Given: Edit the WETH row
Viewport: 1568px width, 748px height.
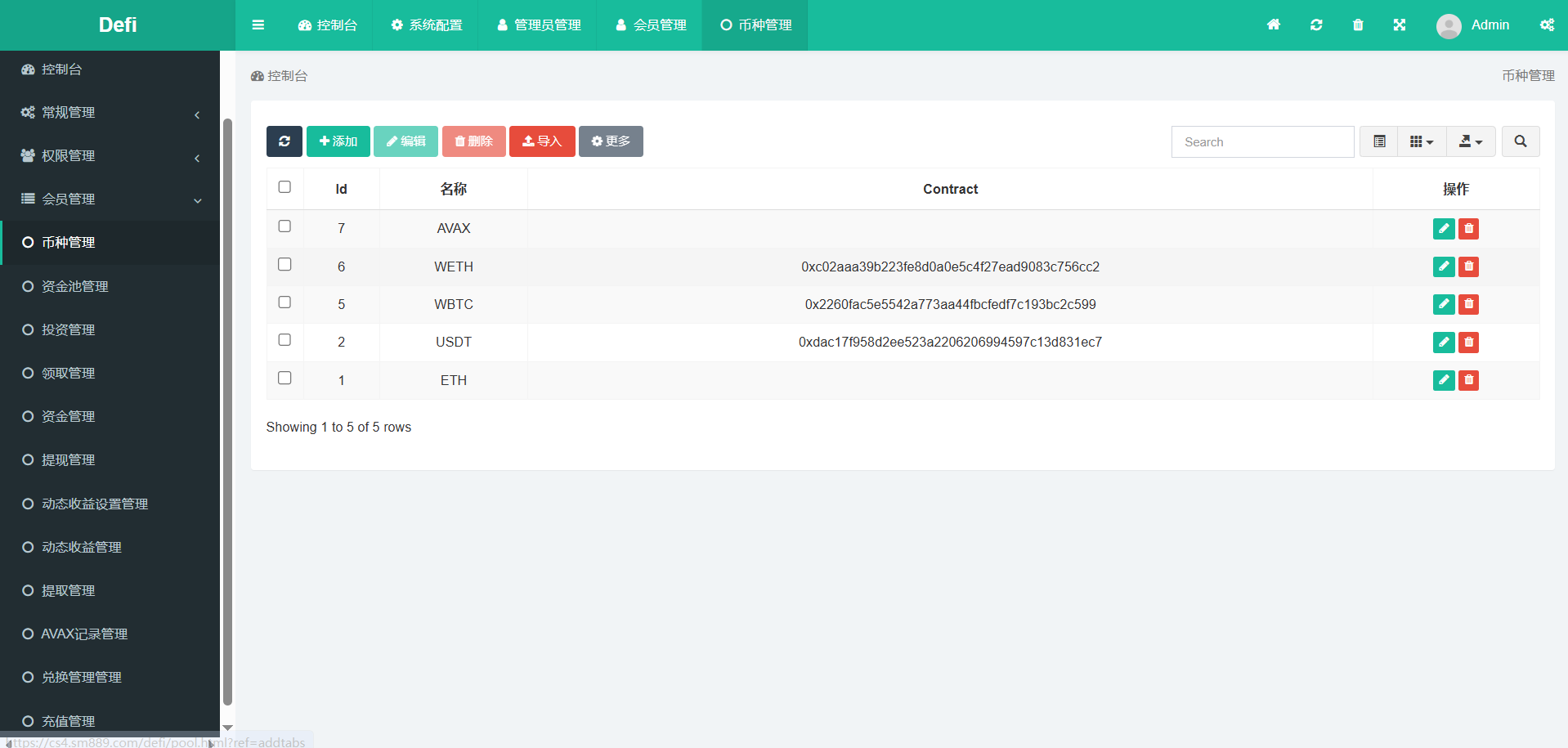Looking at the screenshot, I should point(1443,267).
